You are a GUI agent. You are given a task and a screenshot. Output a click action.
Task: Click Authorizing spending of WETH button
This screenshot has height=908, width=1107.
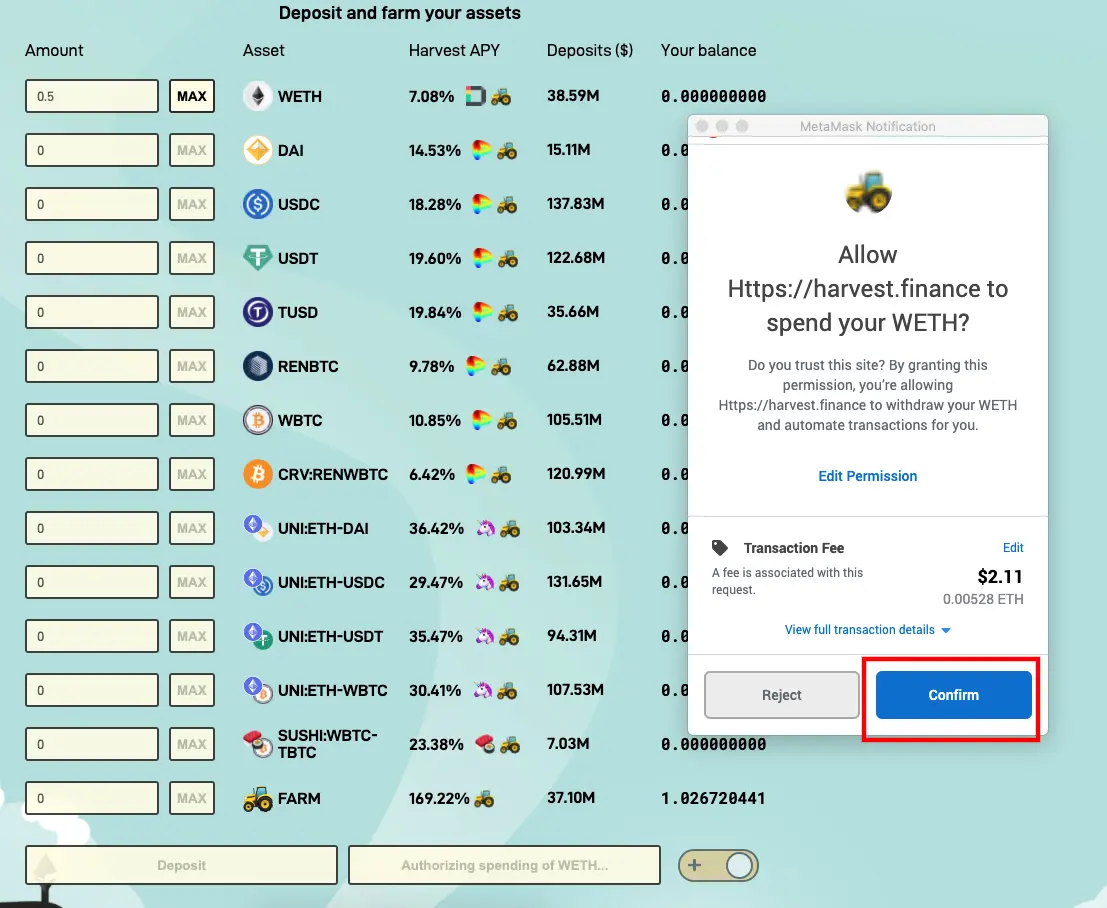click(504, 865)
